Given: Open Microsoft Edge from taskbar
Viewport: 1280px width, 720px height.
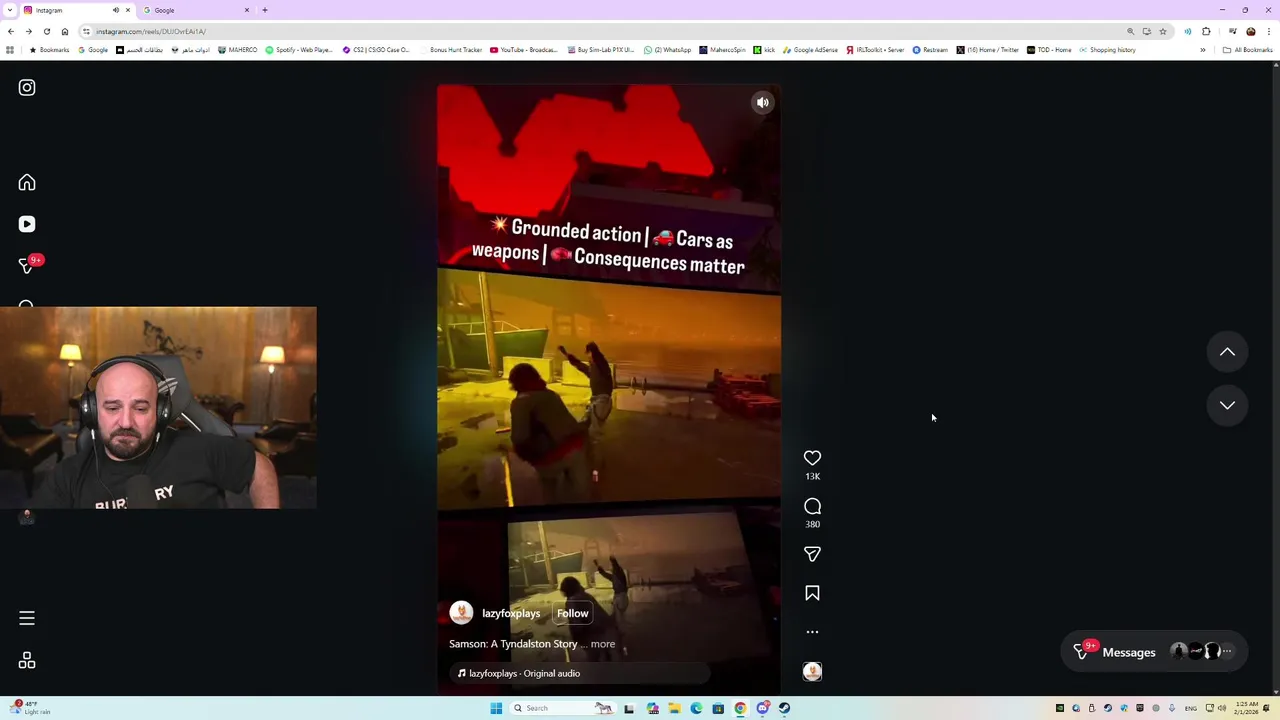Looking at the screenshot, I should [696, 708].
